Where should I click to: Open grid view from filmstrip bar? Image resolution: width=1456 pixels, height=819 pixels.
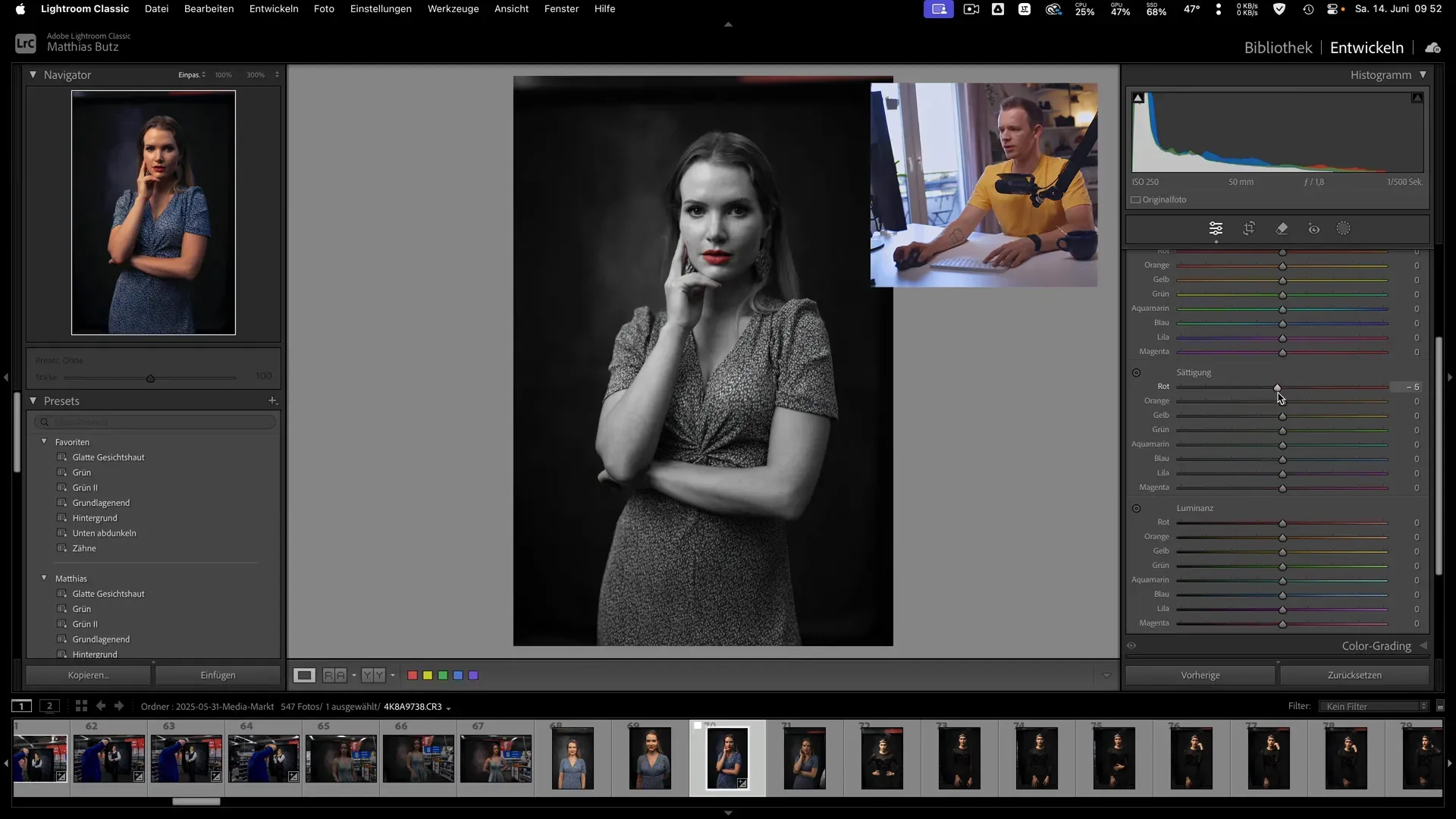coord(81,706)
